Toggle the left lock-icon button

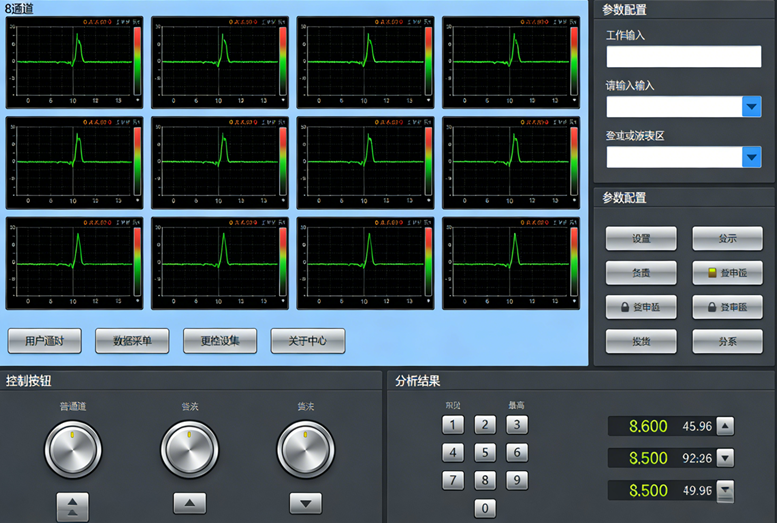[640, 308]
